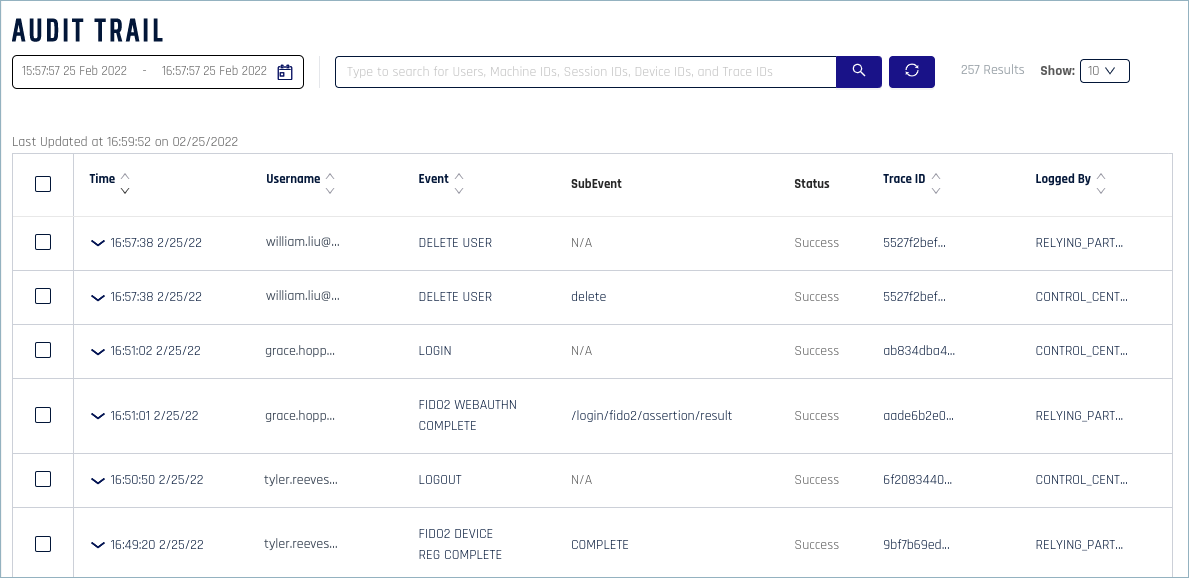
Task: Click the magnifying glass search button
Action: coord(858,72)
